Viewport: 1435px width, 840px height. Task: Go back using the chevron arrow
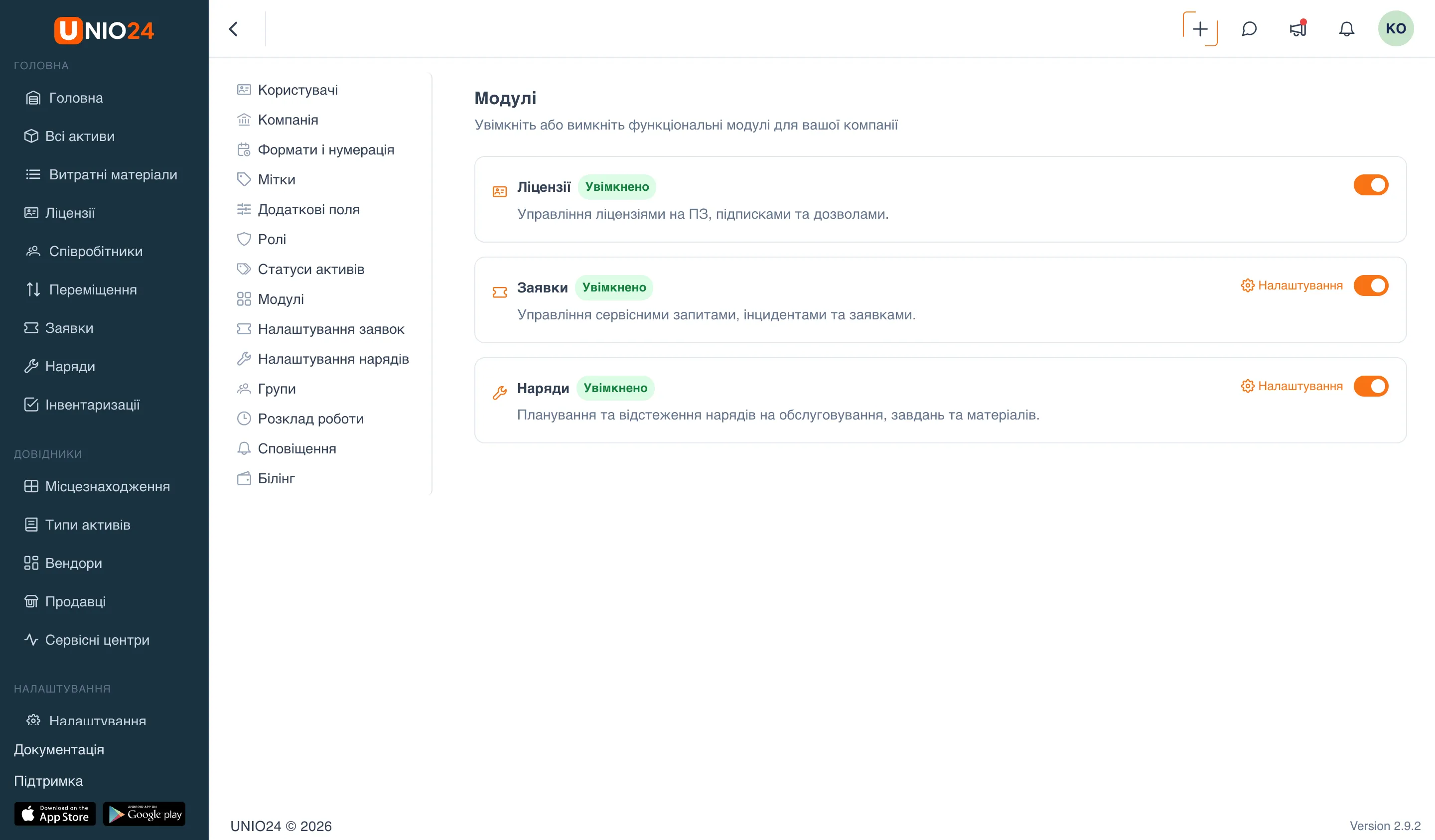234,29
